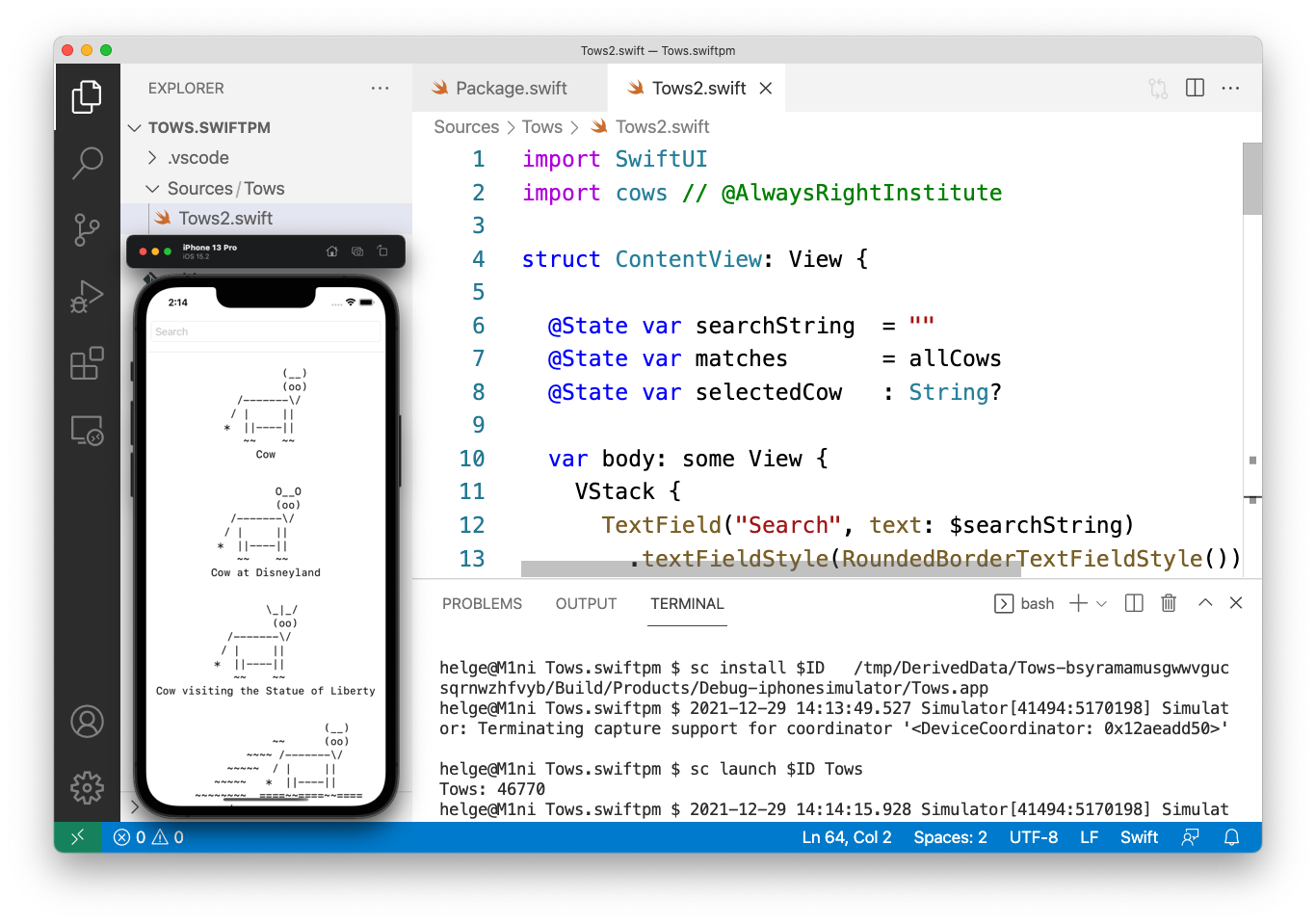Viewport: 1316px width, 924px height.
Task: Expand the .vscode folder
Action: [152, 157]
